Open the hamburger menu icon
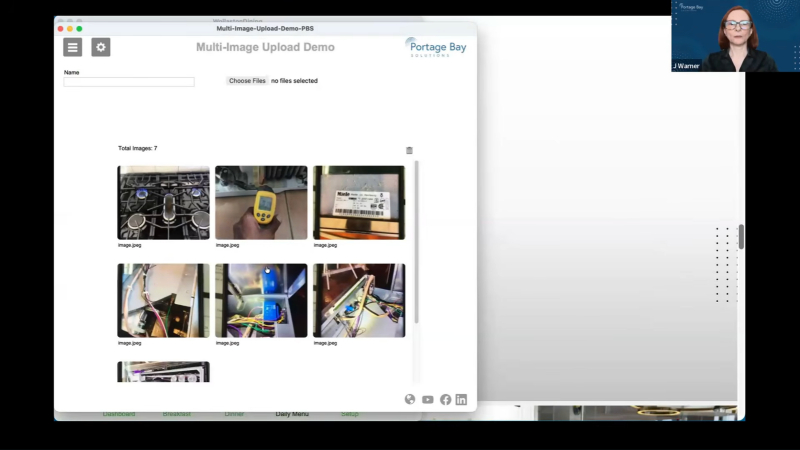800x450 pixels. 72,47
